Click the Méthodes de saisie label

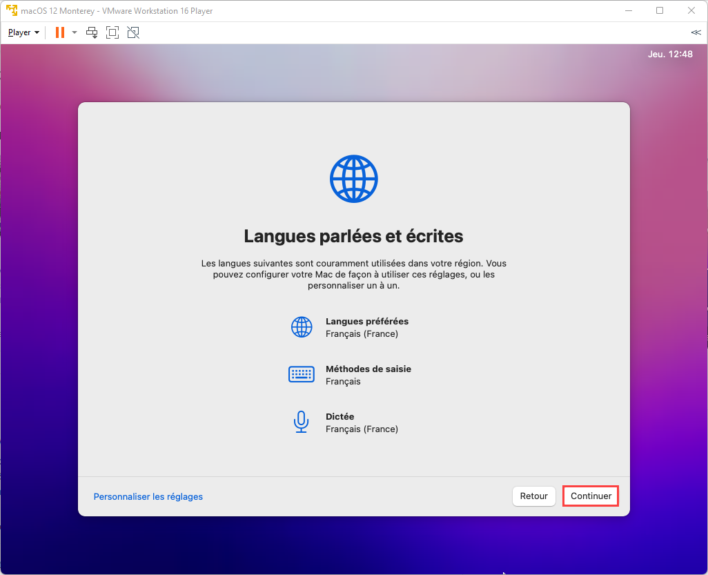tap(368, 369)
